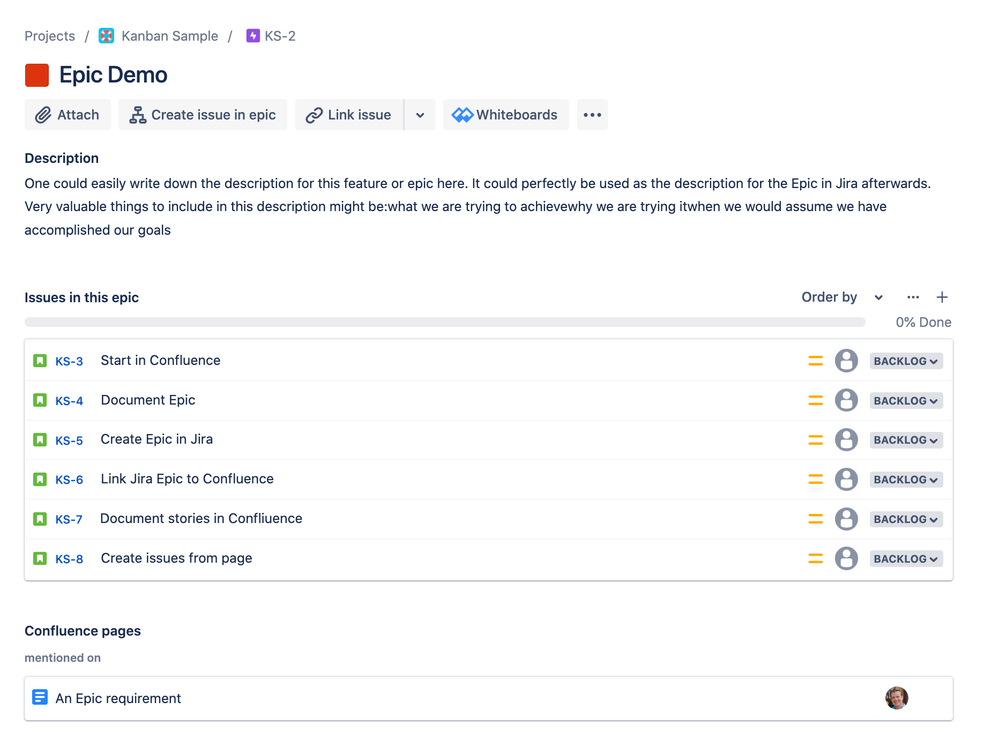Click the story icon for KS-5
This screenshot has height=747, width=999.
coord(40,440)
